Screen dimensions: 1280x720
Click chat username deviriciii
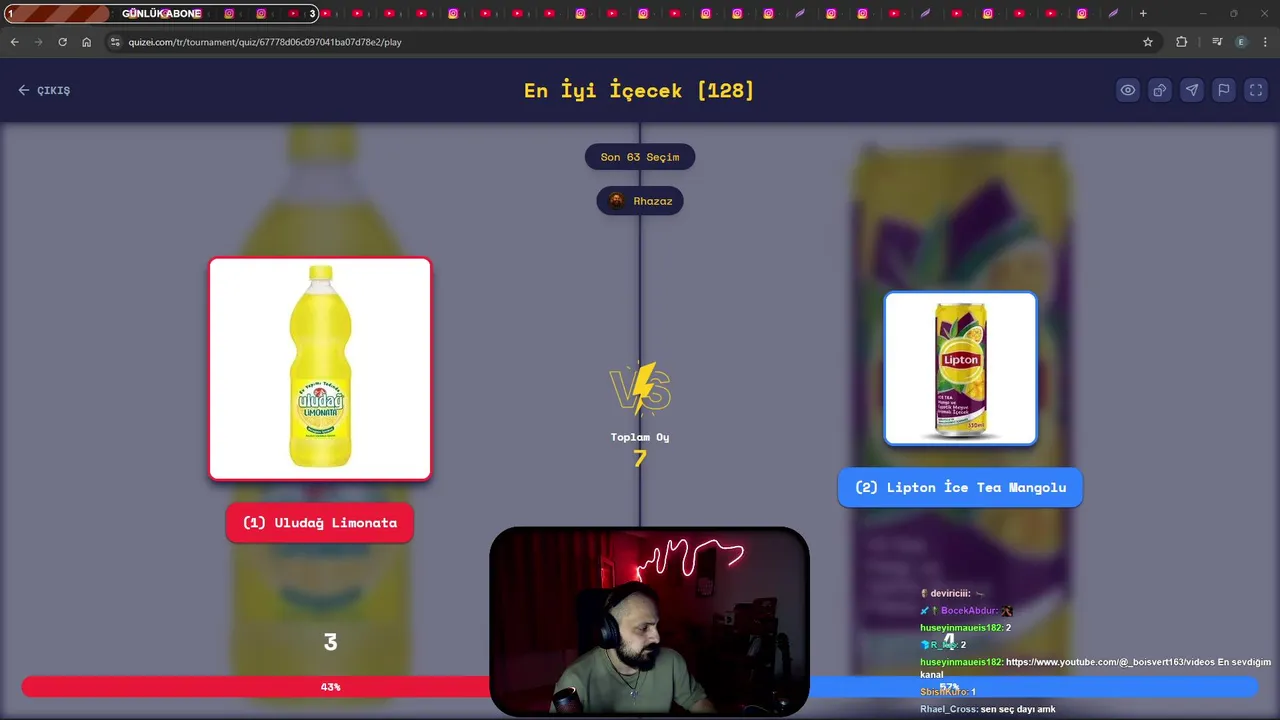[950, 594]
